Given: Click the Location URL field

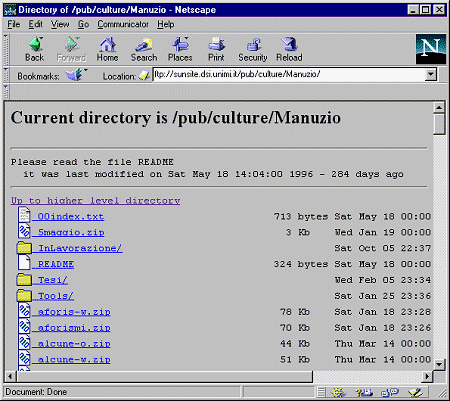Looking at the screenshot, I should pyautogui.click(x=289, y=74).
